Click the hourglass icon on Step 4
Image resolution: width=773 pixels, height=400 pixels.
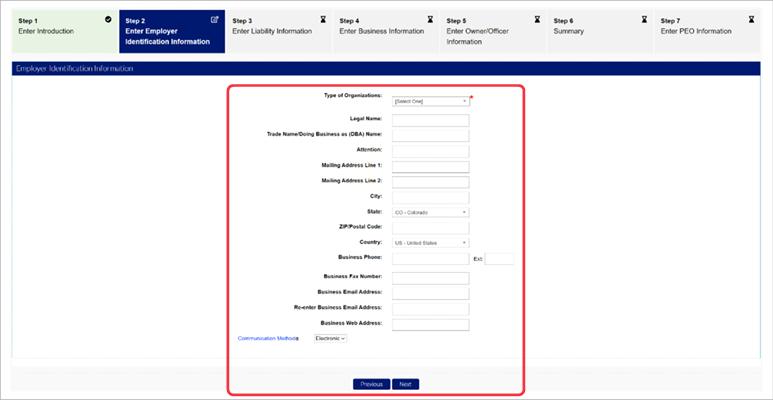click(x=429, y=19)
